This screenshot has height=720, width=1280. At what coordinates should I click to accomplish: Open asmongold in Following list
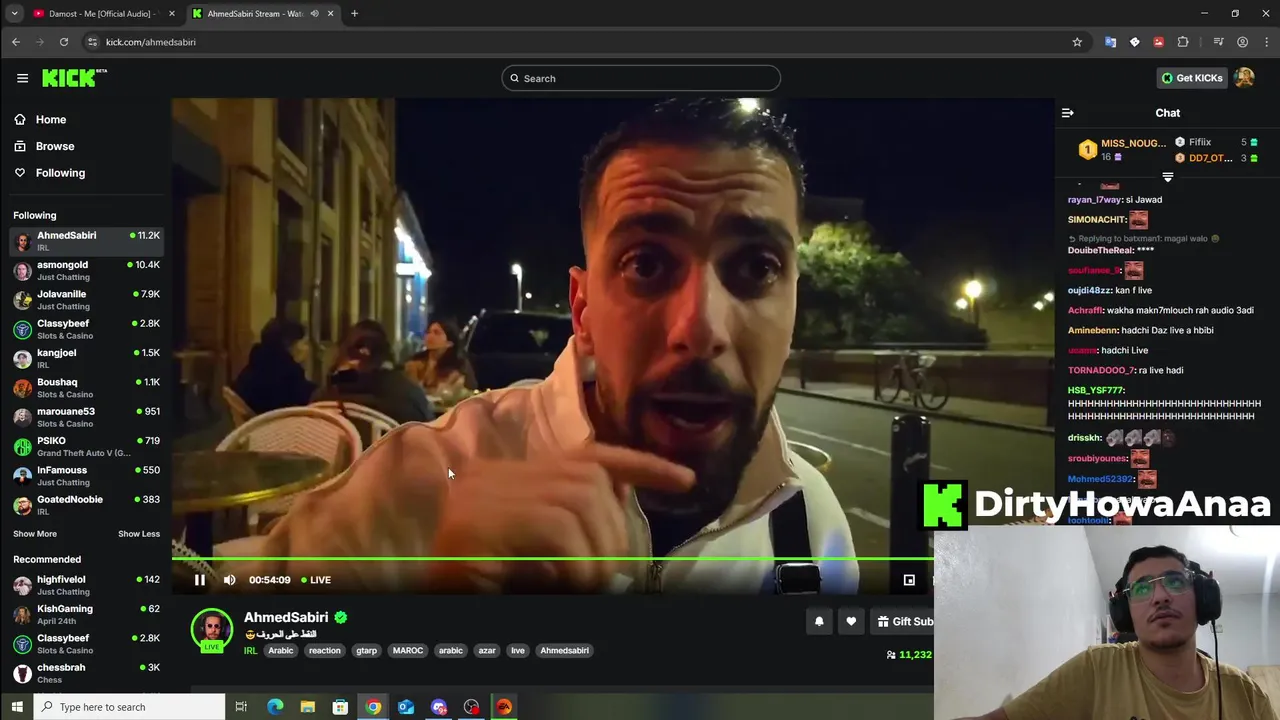point(86,270)
